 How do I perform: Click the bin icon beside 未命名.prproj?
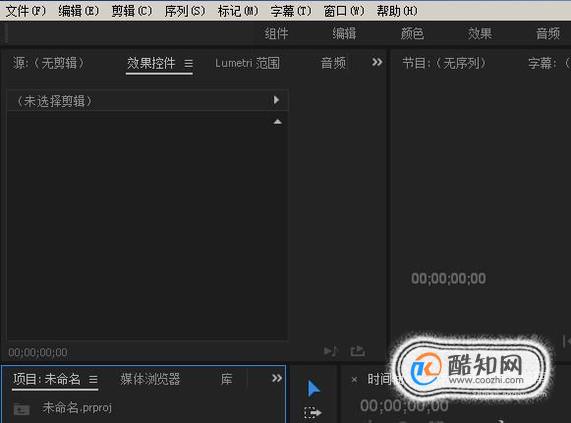pos(22,410)
